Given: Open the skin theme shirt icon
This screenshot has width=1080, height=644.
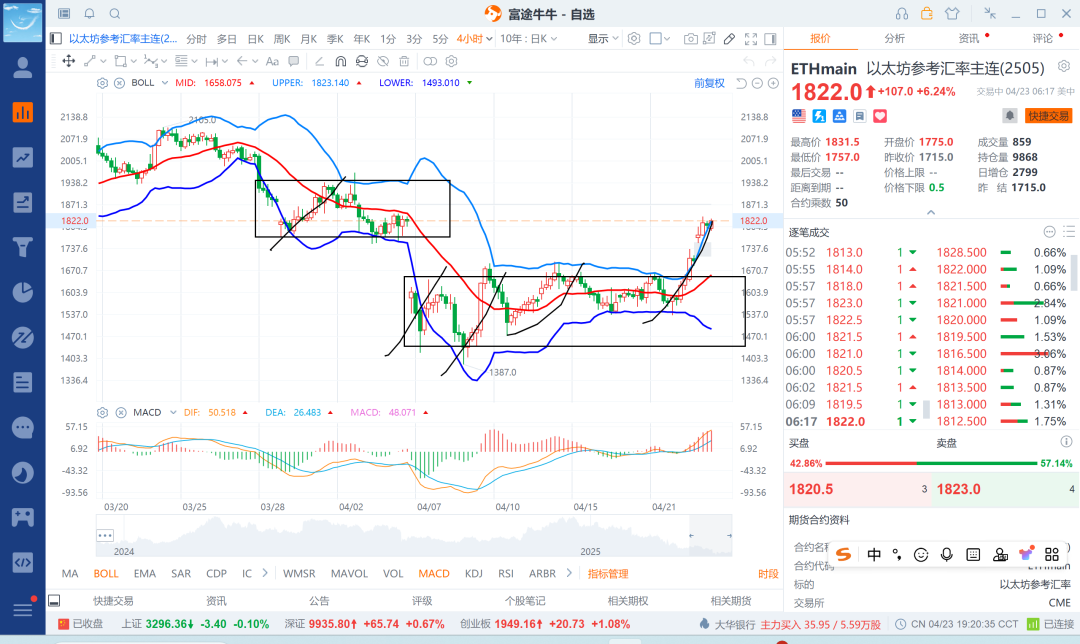Looking at the screenshot, I should [952, 14].
